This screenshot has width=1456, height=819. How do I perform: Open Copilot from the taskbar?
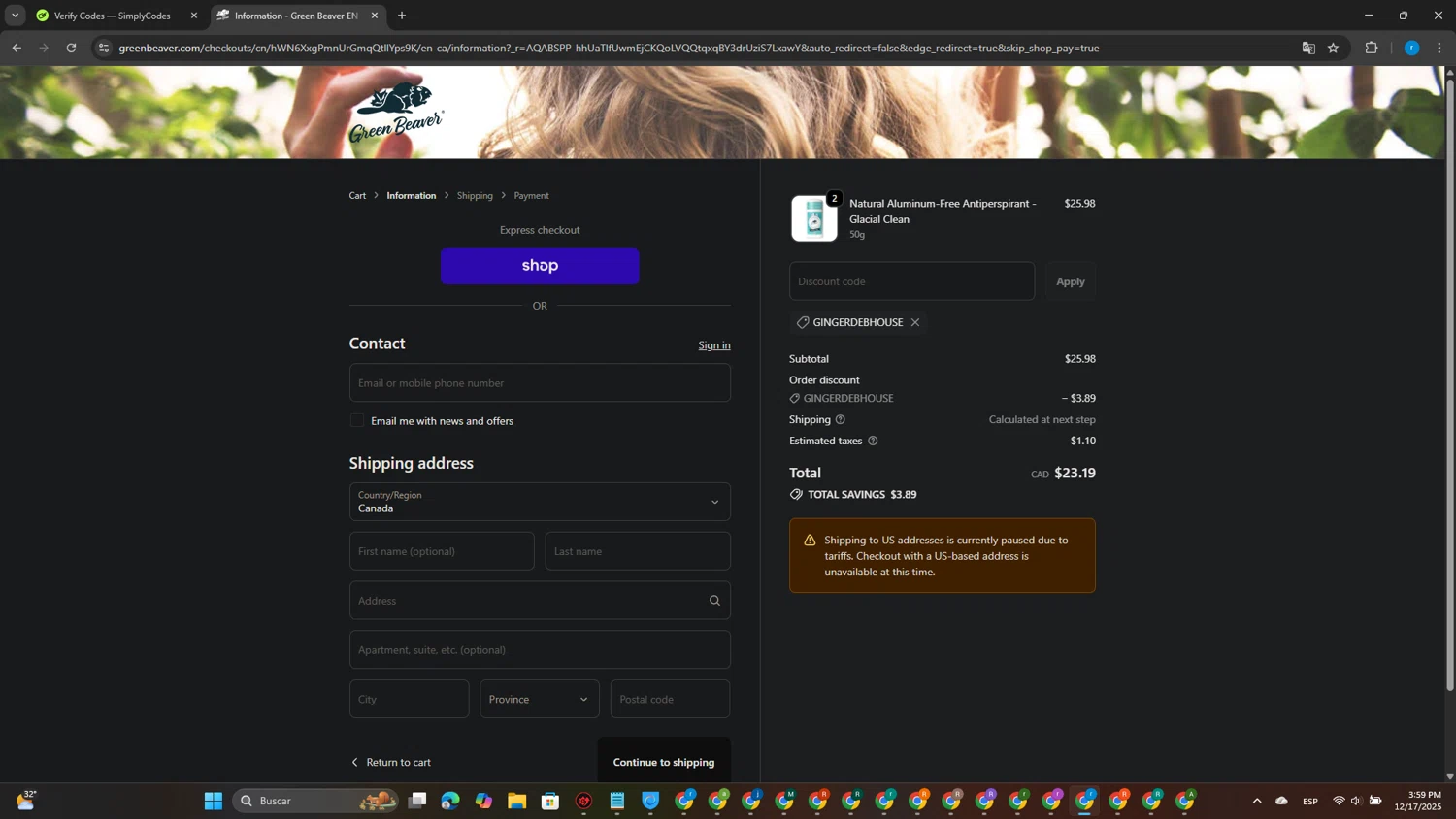pyautogui.click(x=483, y=801)
